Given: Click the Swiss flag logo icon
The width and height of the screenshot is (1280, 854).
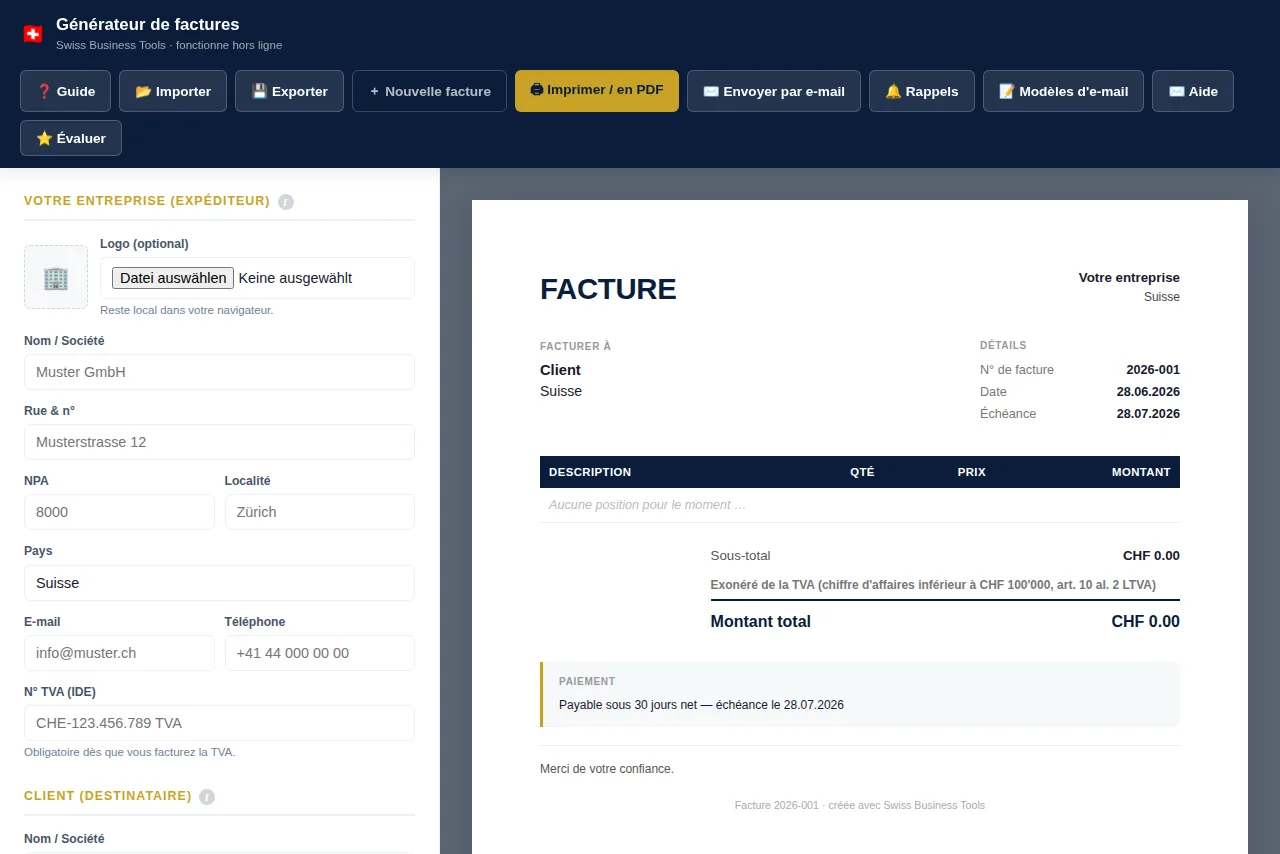Looking at the screenshot, I should pyautogui.click(x=33, y=34).
